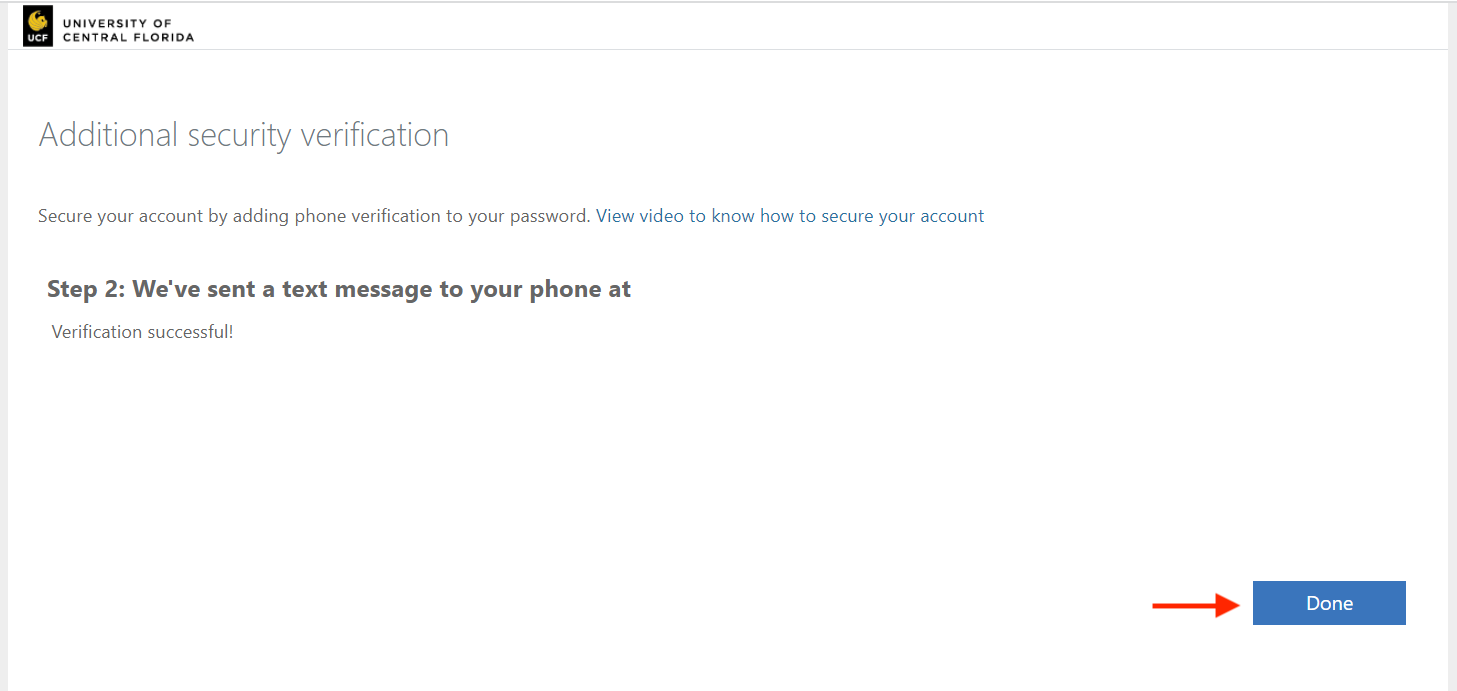The height and width of the screenshot is (691, 1457).
Task: Click the UCF Pegasus logo
Action: tap(38, 20)
